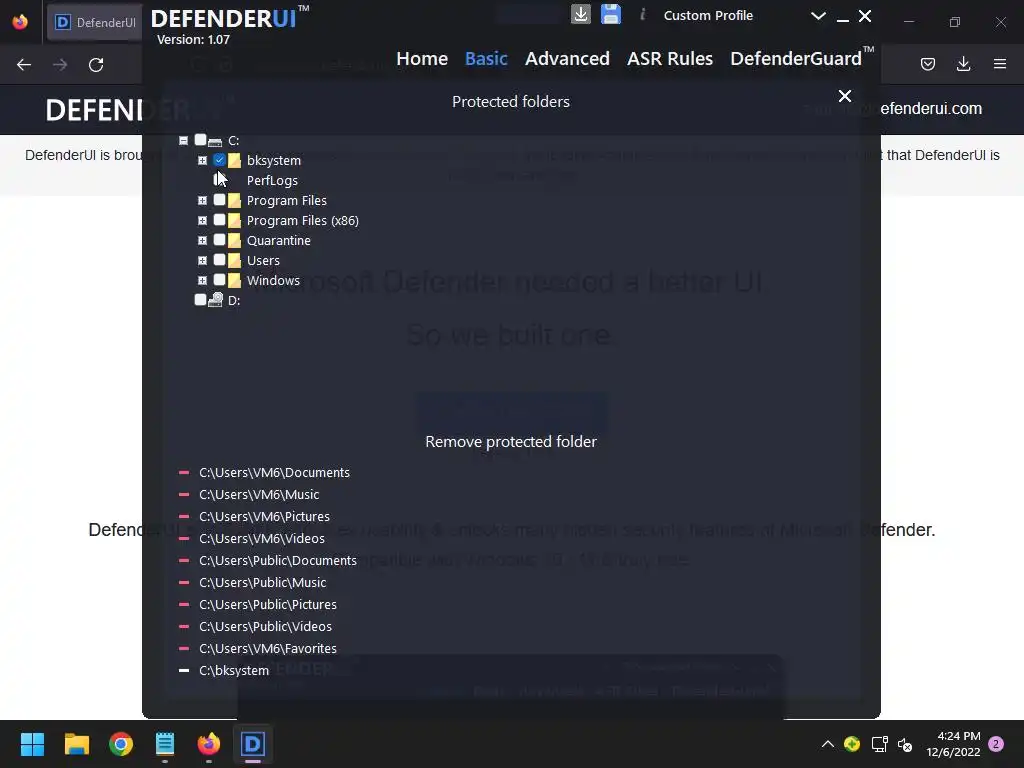Check the Quarantine folder checkbox
Image resolution: width=1024 pixels, height=768 pixels.
pyautogui.click(x=219, y=240)
